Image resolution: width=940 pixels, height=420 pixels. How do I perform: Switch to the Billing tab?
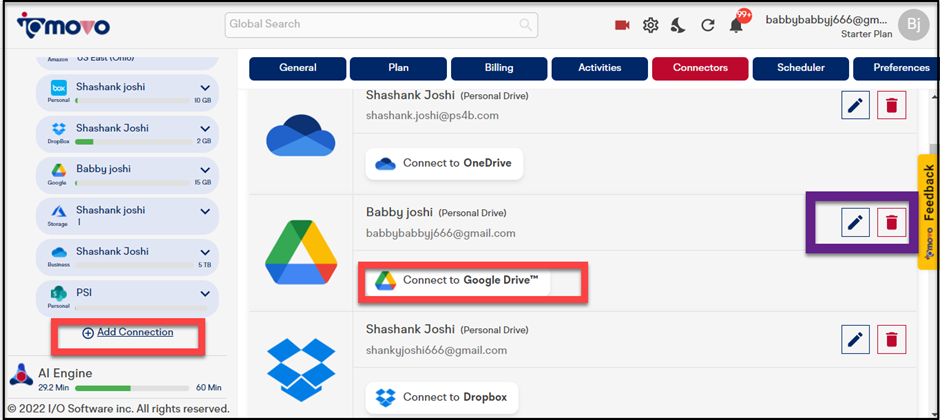coord(499,68)
